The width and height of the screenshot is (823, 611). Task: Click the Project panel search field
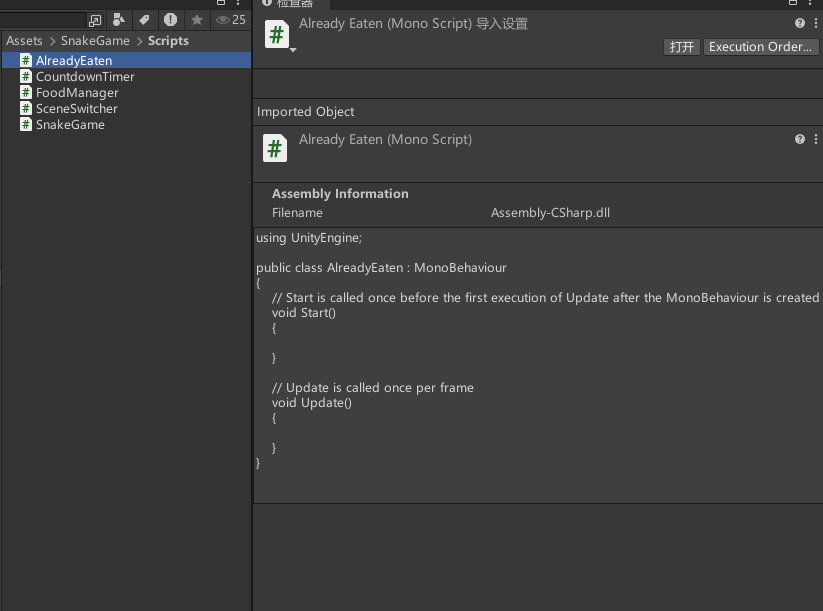(x=43, y=20)
